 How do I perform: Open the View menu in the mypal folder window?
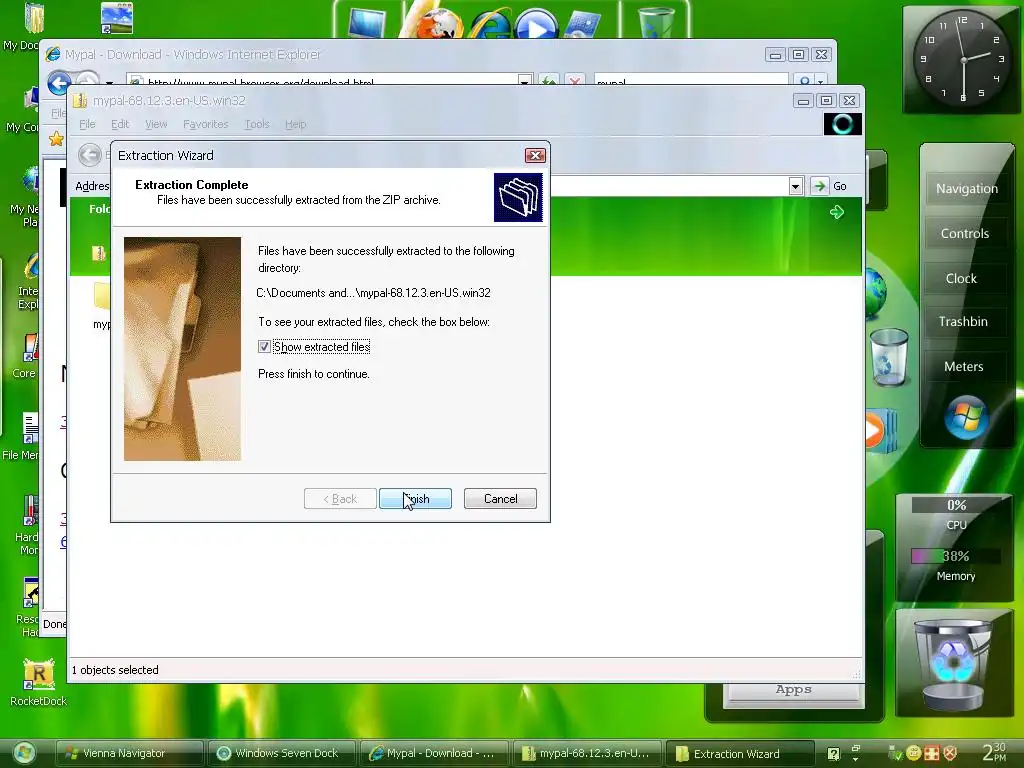pos(156,124)
